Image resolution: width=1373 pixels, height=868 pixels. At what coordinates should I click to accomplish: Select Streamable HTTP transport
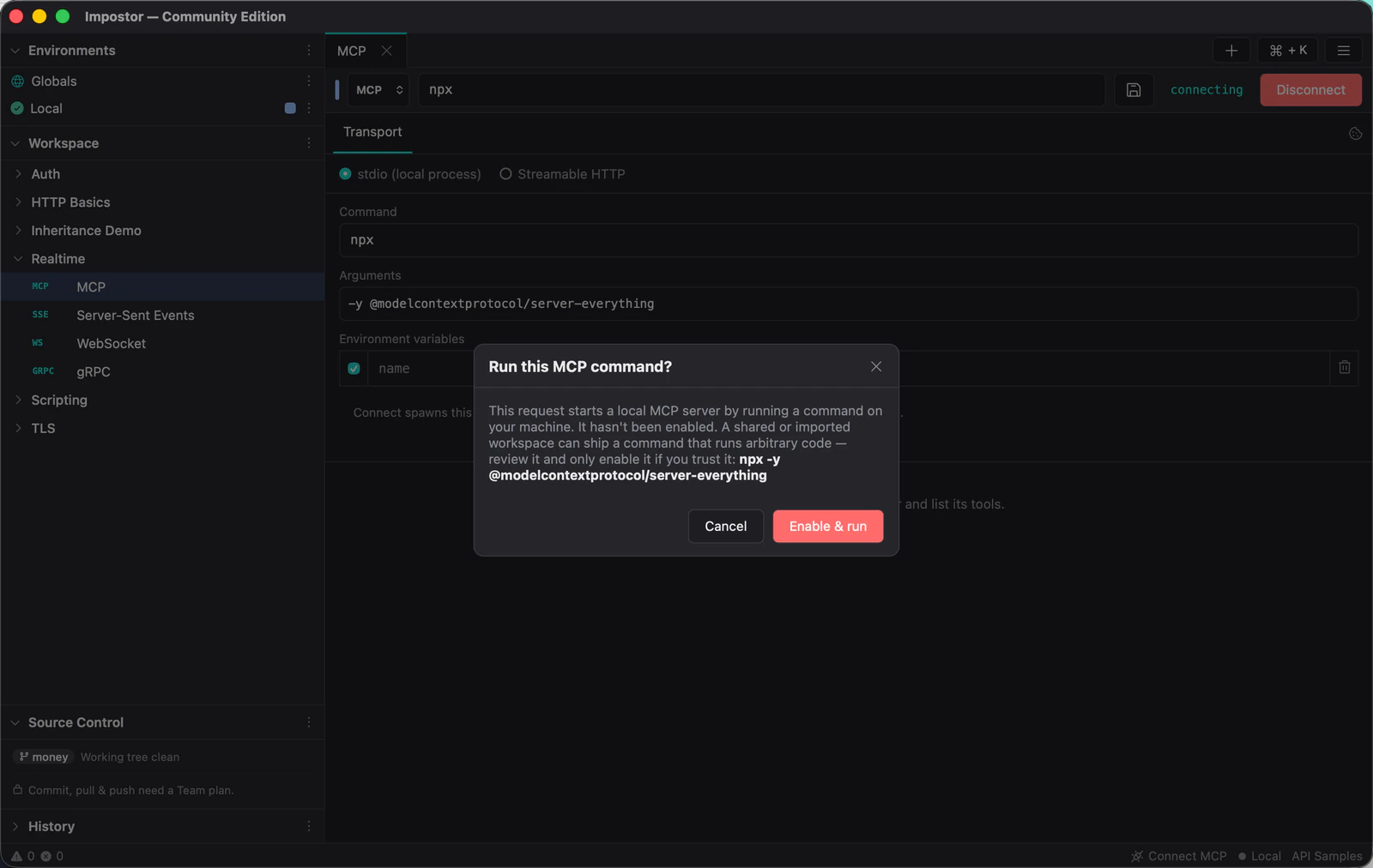tap(562, 174)
